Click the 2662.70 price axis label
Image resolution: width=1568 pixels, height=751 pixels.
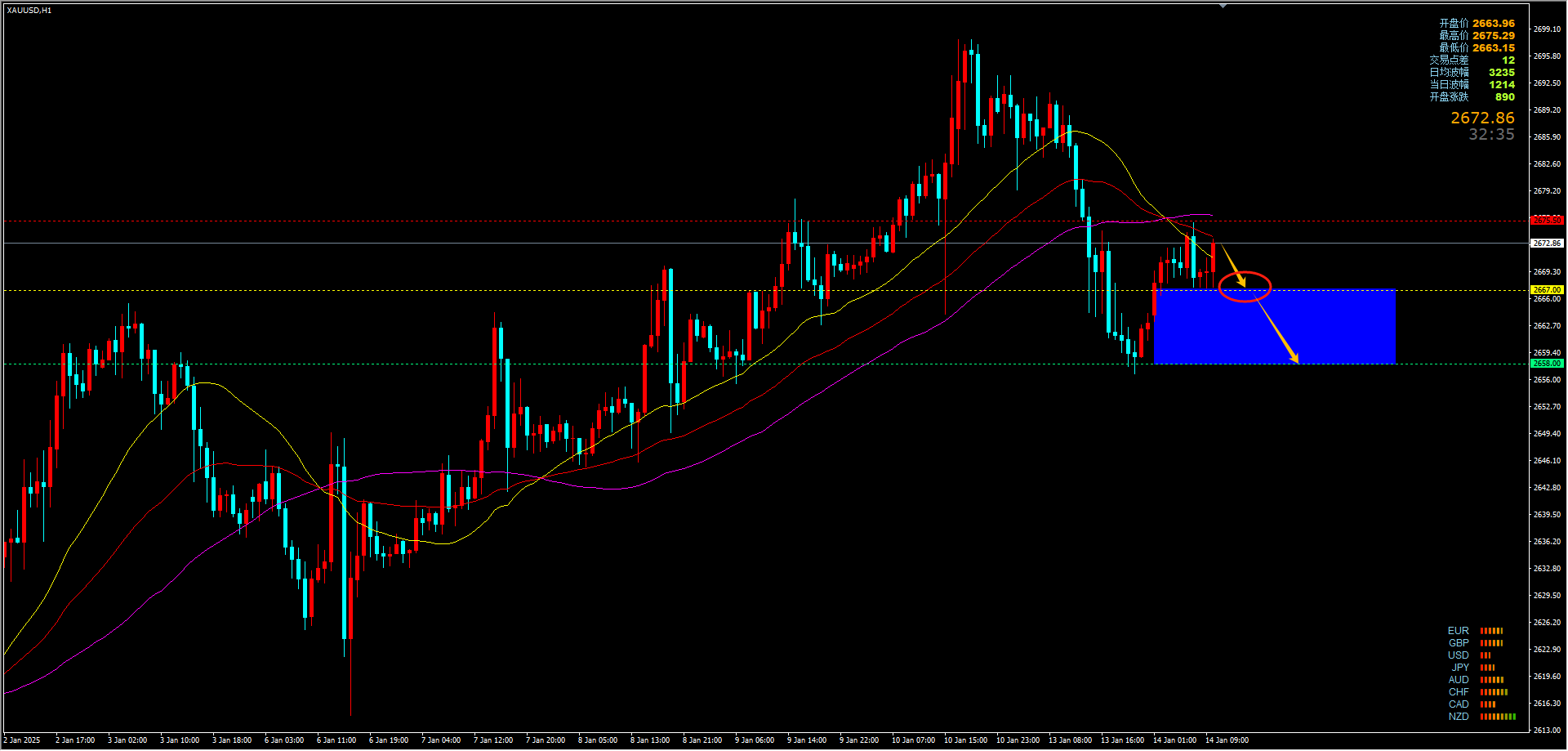tap(1547, 326)
